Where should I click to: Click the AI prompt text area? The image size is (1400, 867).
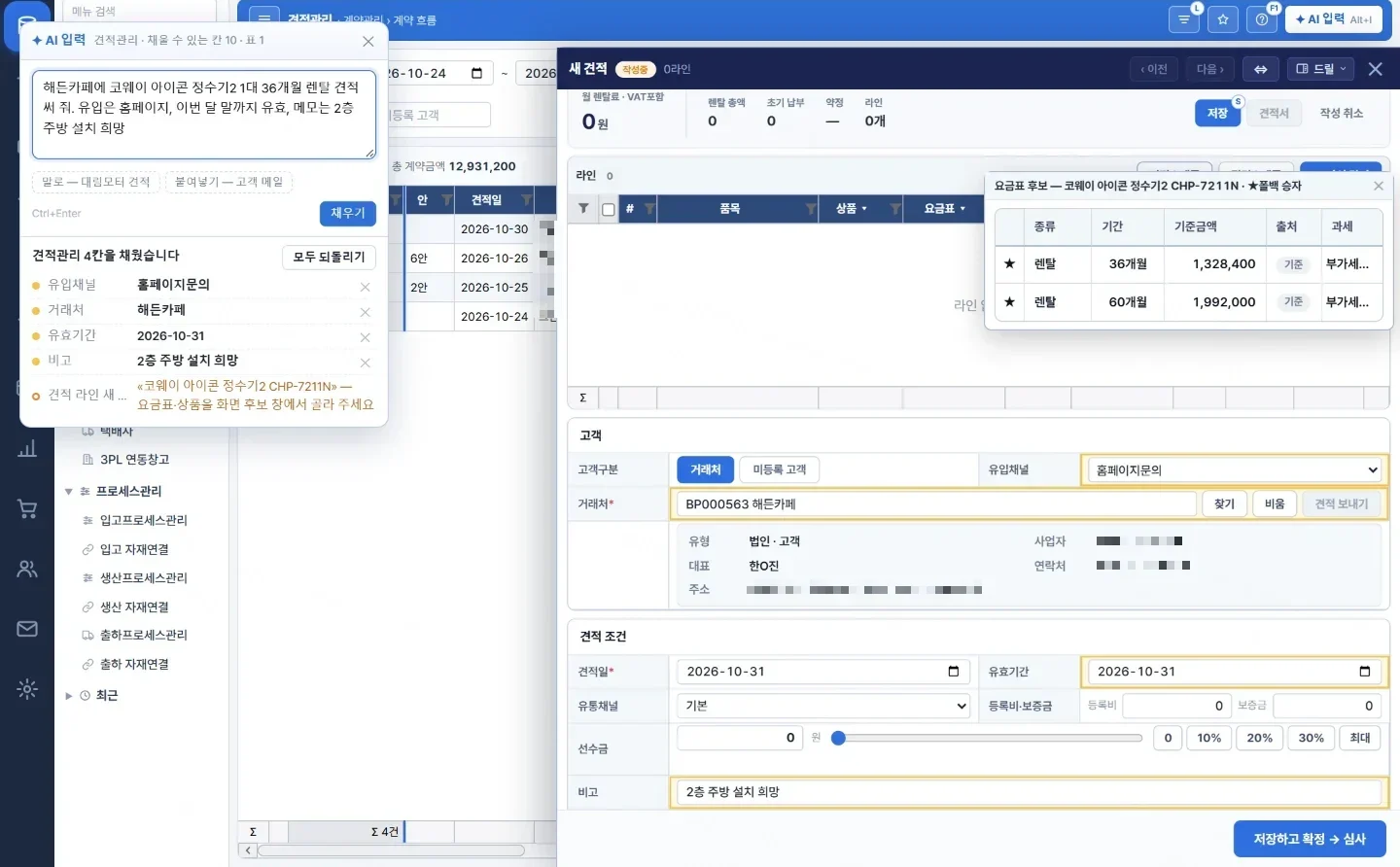204,115
